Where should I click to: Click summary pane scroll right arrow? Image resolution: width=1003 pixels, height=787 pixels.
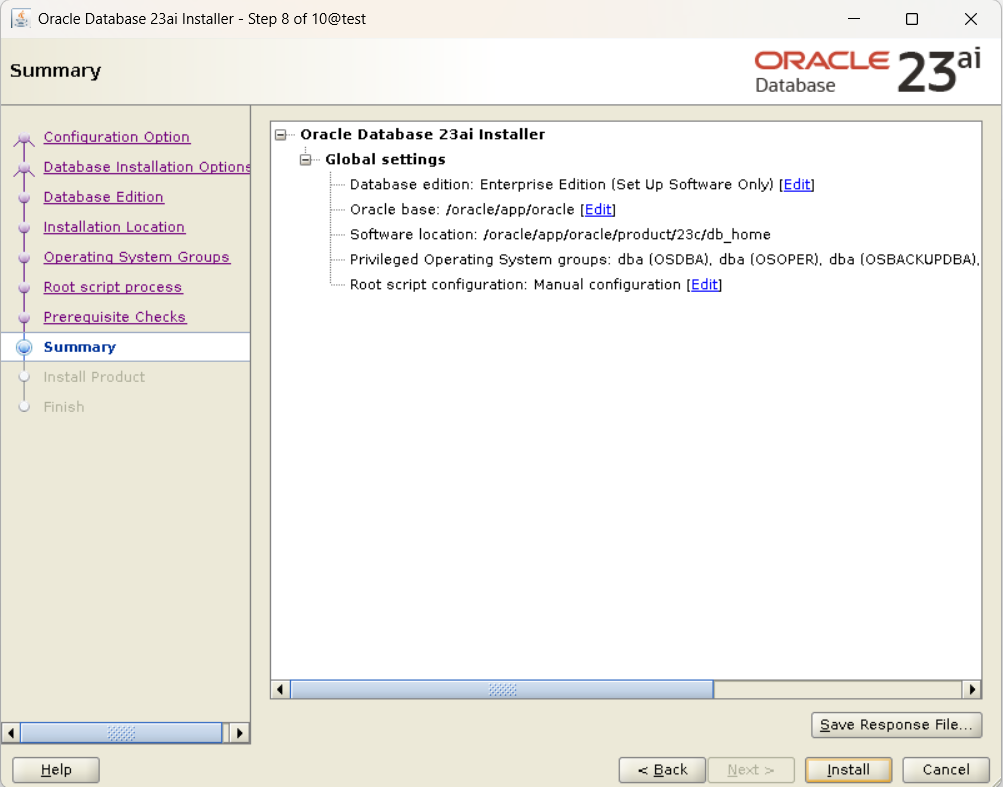[x=972, y=690]
